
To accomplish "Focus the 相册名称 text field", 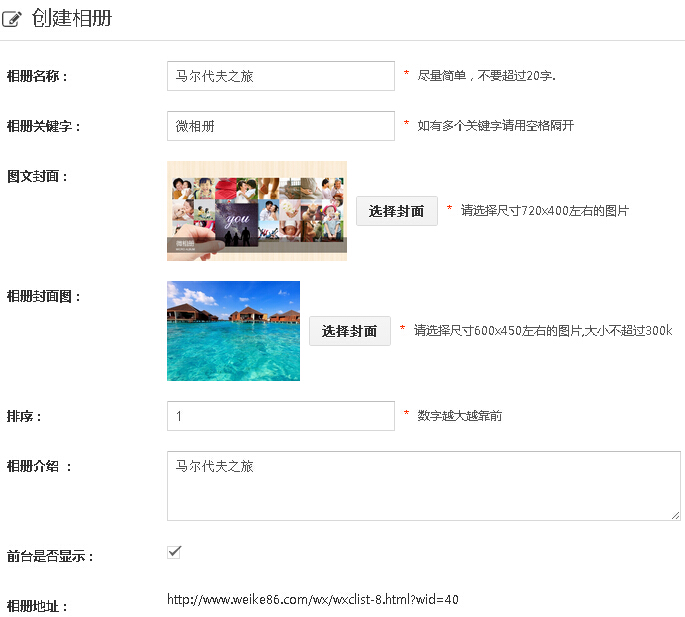I will point(280,76).
